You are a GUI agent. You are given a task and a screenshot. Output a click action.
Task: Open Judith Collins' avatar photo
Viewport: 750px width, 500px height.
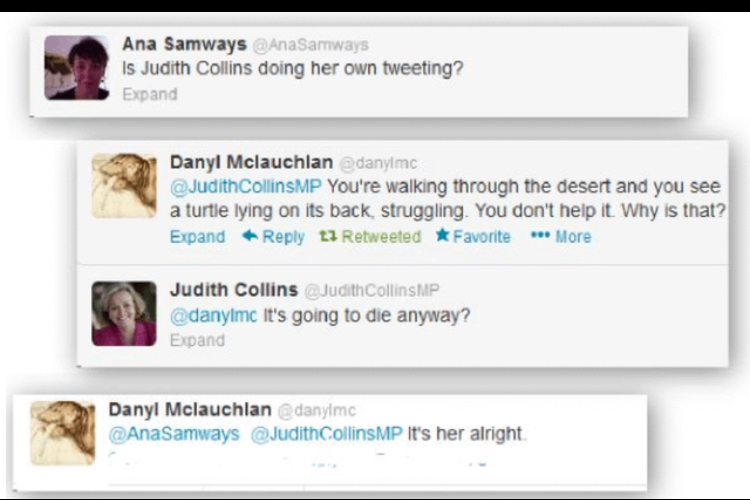point(124,313)
